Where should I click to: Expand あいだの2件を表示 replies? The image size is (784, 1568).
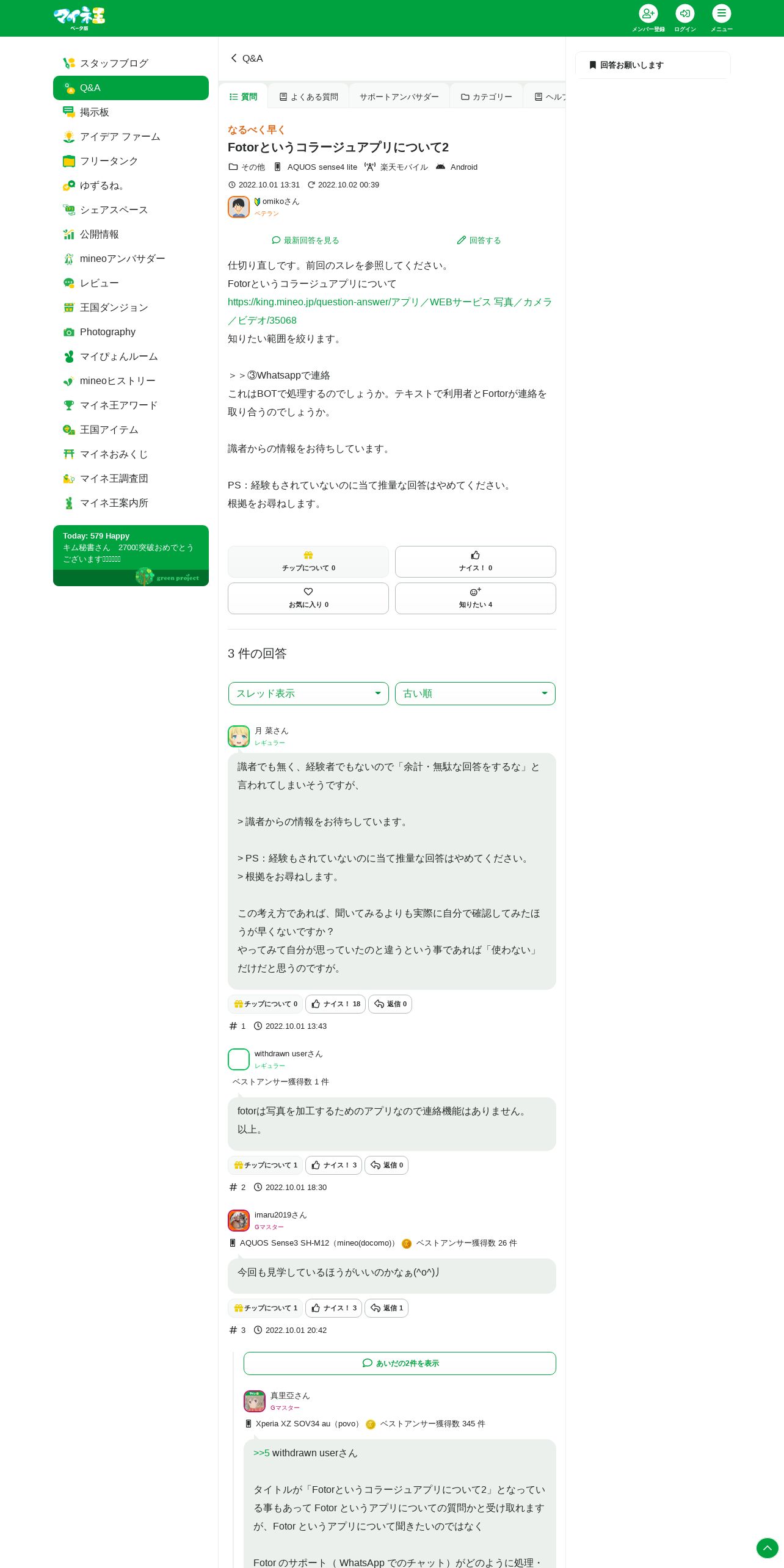400,1363
